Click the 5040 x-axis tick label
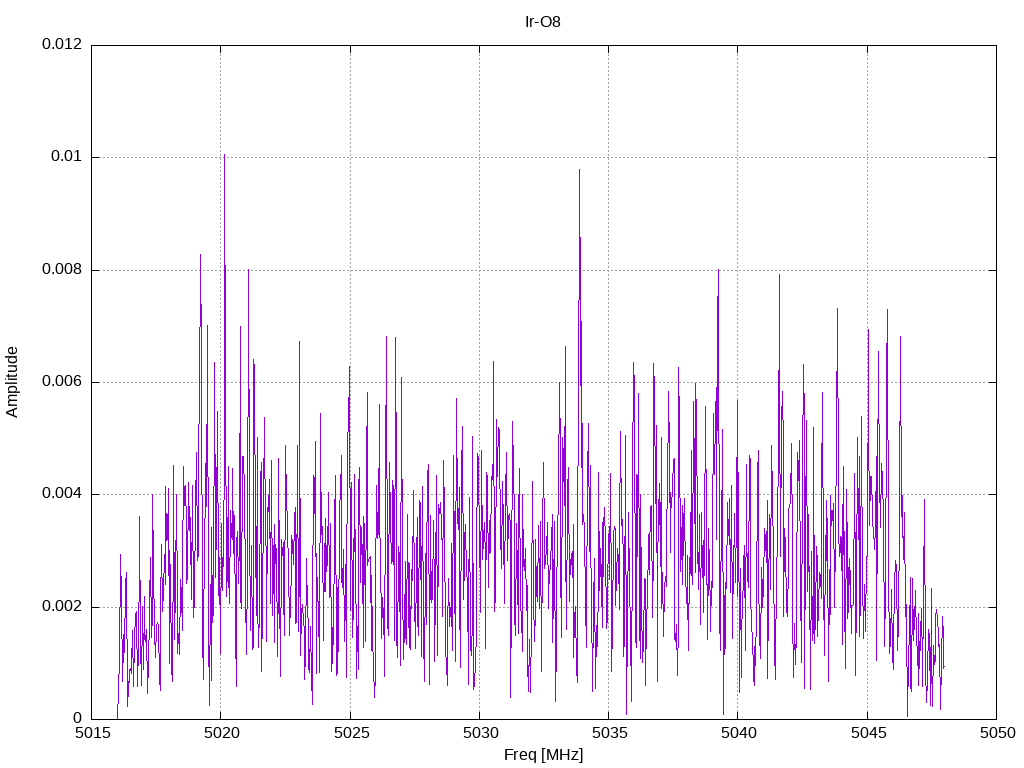 tap(739, 733)
